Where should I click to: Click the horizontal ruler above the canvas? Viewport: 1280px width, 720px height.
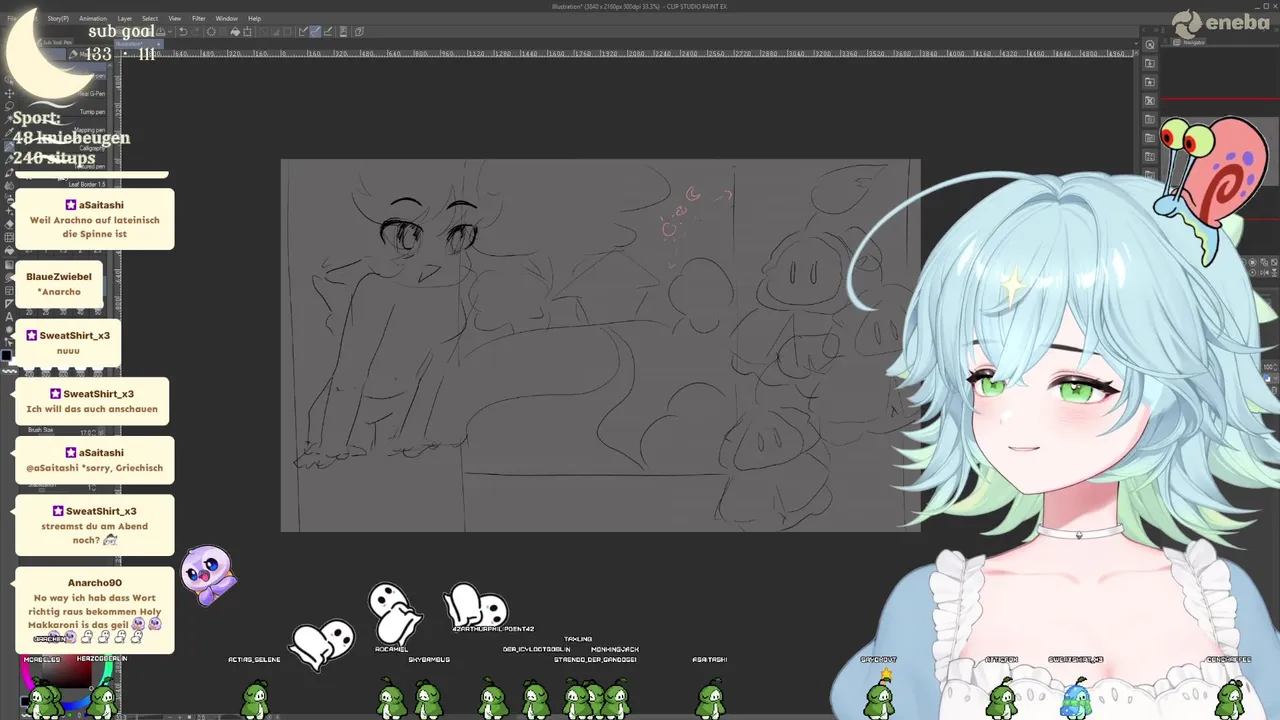[630, 53]
